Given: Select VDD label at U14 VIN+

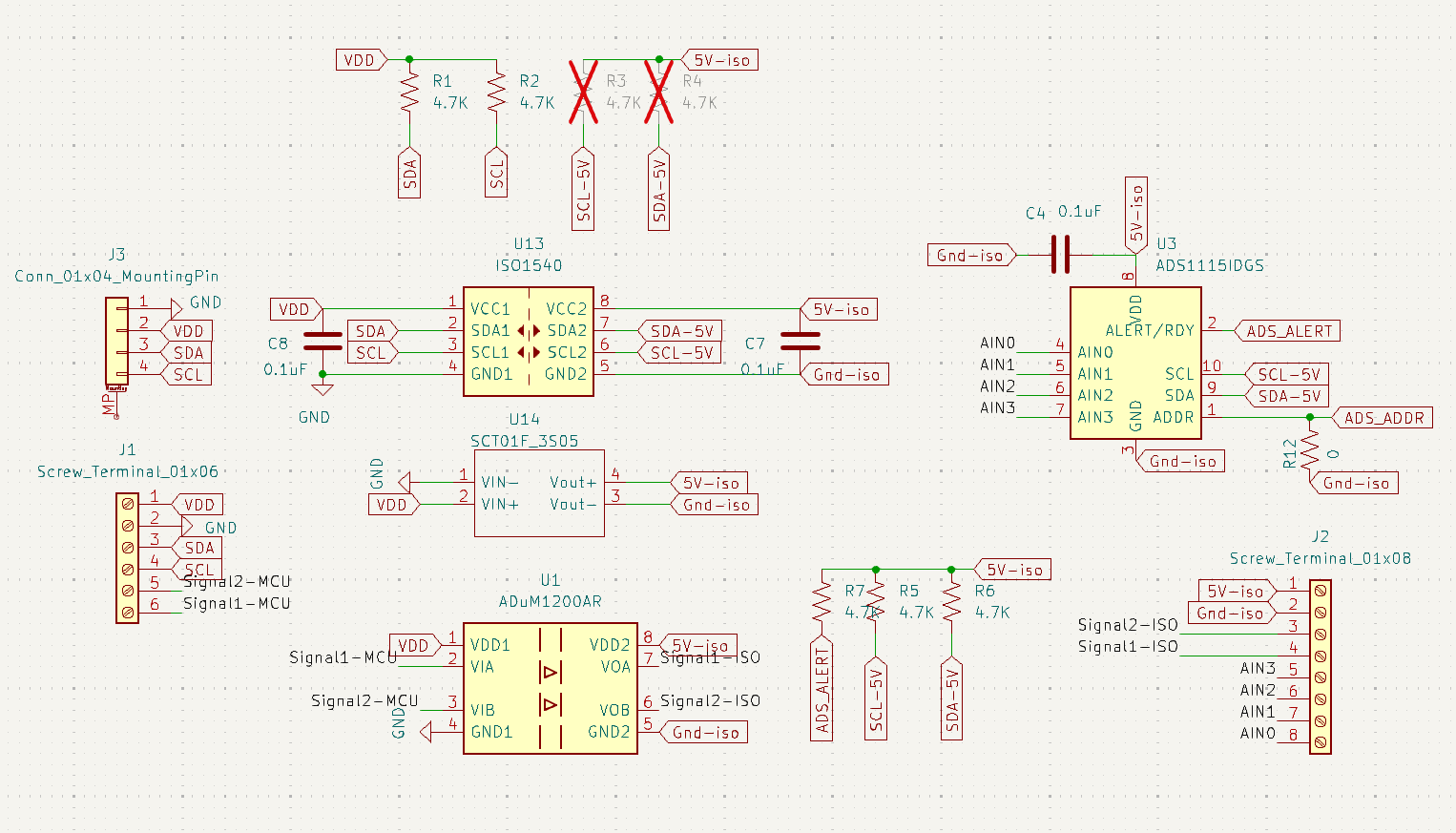Looking at the screenshot, I should [x=394, y=505].
